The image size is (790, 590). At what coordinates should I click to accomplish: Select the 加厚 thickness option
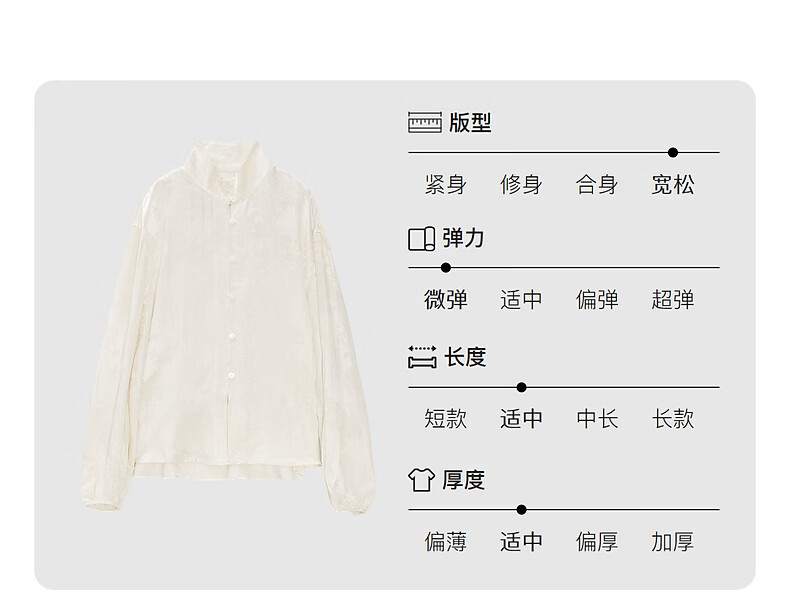[673, 542]
